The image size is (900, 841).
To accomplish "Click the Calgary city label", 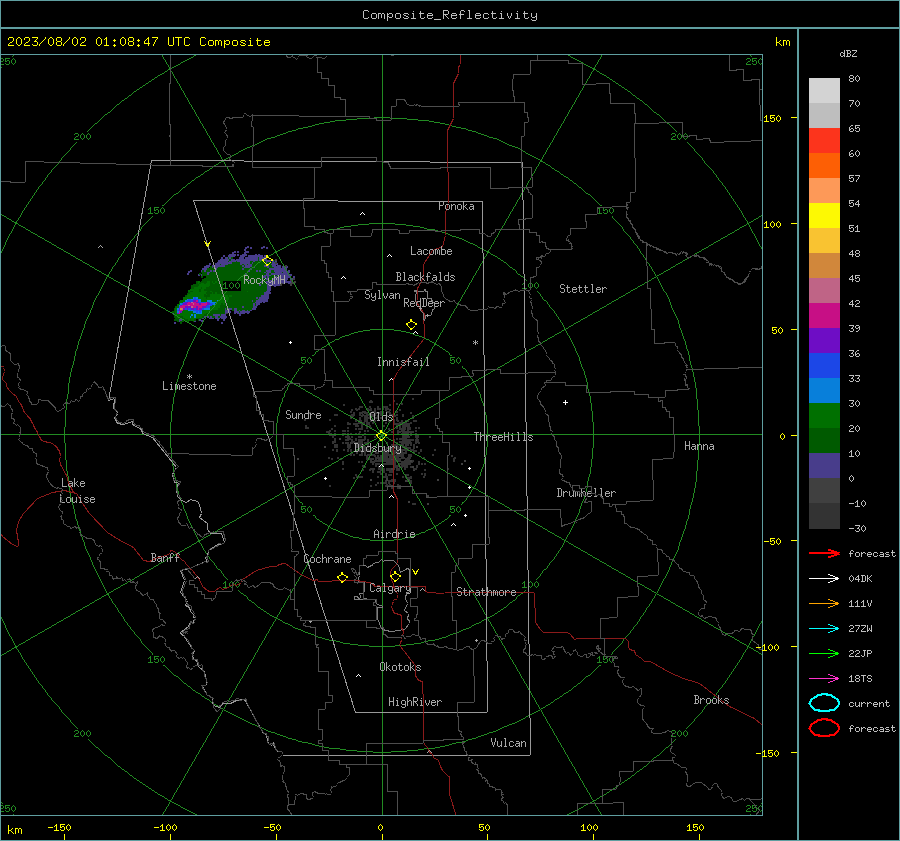I will (390, 588).
